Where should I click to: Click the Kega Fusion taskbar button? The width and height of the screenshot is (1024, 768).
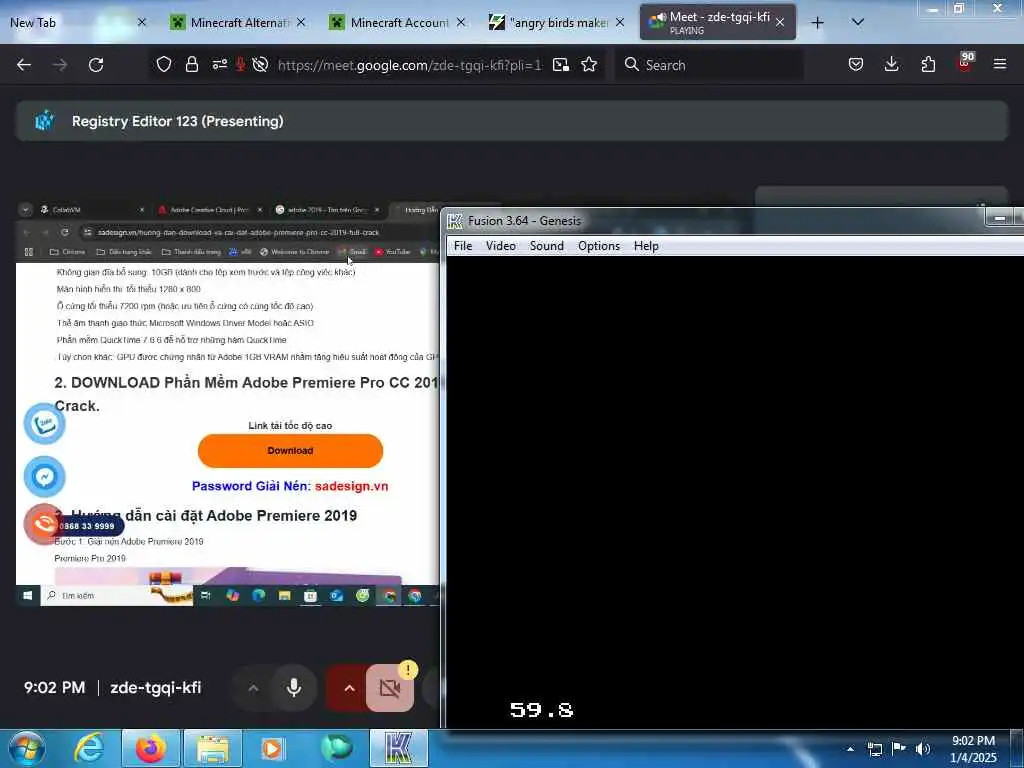(x=398, y=749)
